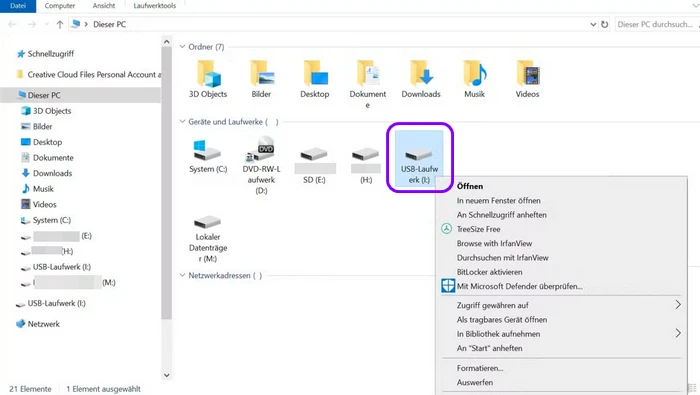Click the Netzwerk icon in the sidebar
Viewport: 700px width, 395px height.
[21, 324]
